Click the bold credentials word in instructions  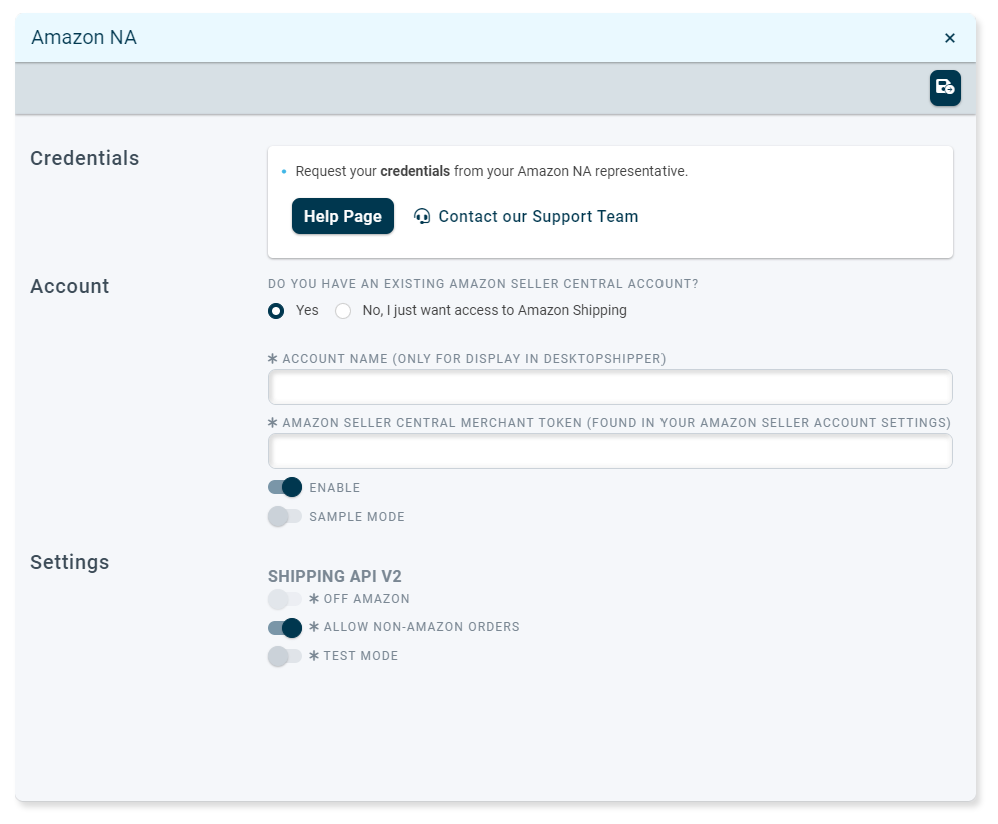(415, 171)
